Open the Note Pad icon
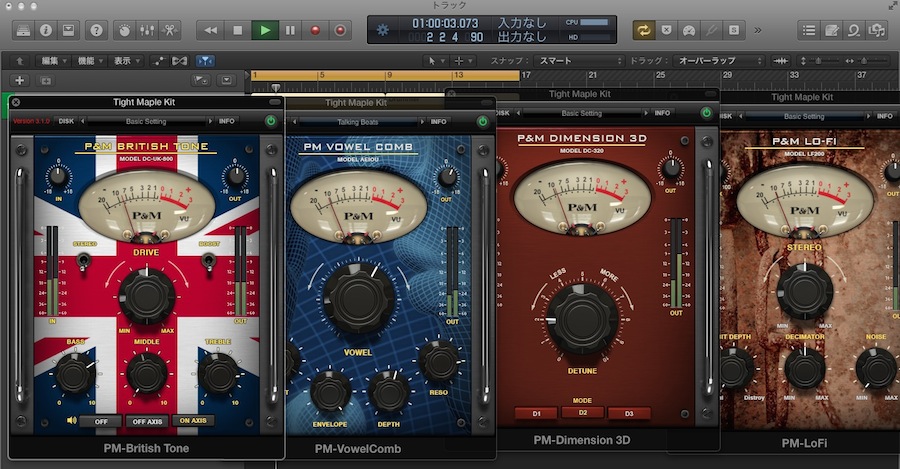This screenshot has height=469, width=900. click(832, 30)
